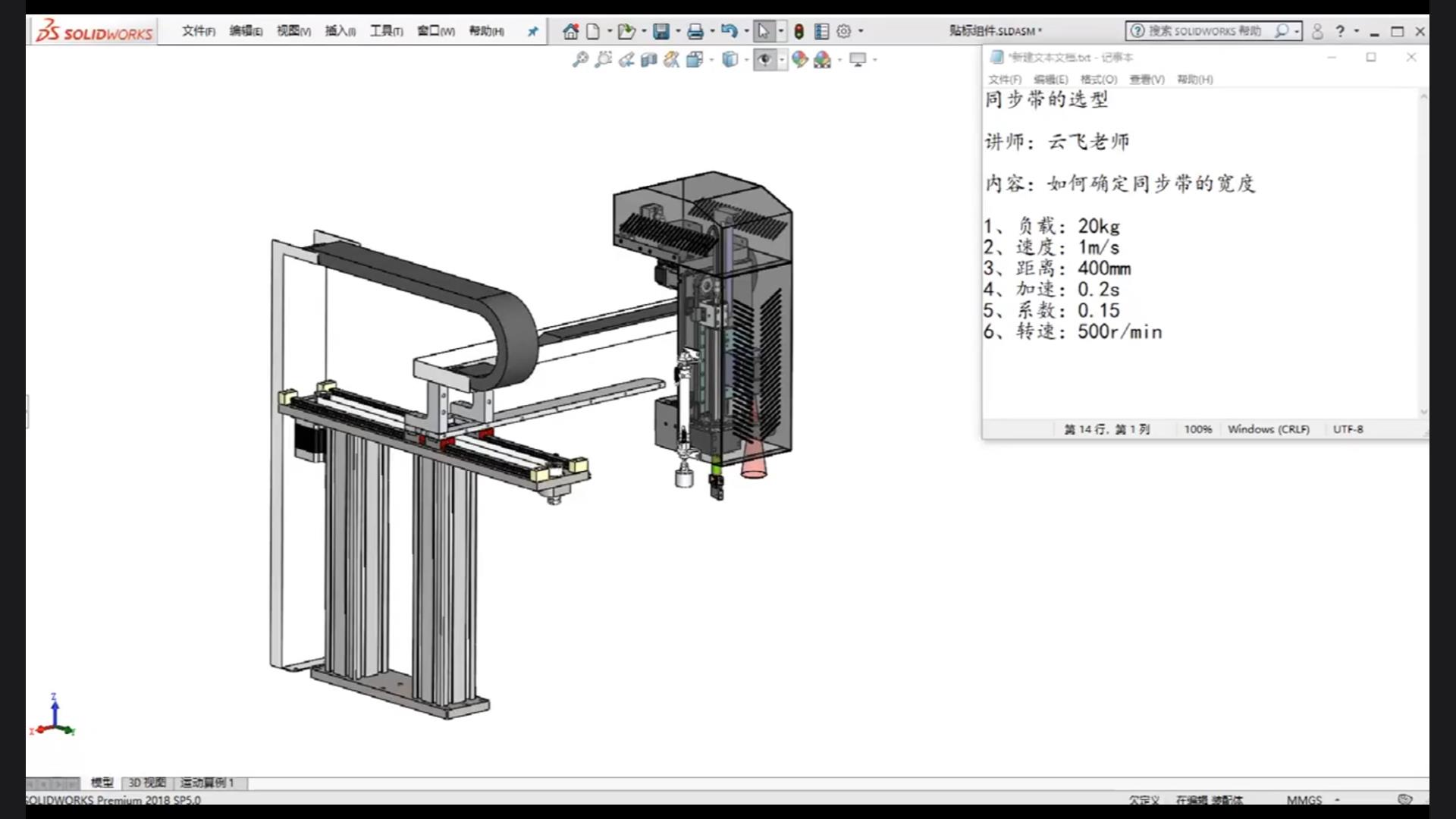This screenshot has width=1456, height=819.
Task: Open Edit Appearance color sphere
Action: pos(799,59)
